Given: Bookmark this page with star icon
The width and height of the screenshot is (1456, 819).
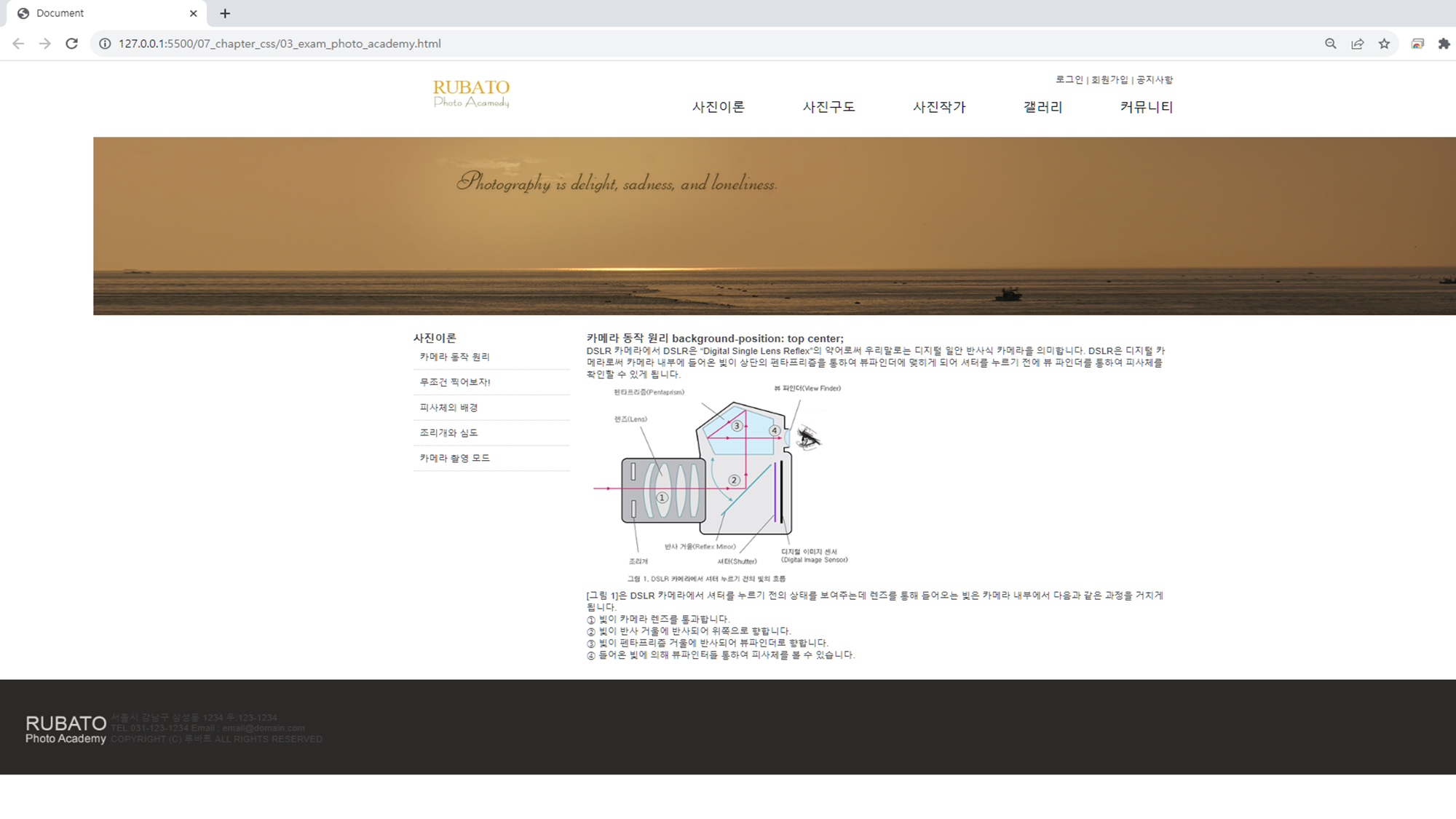Looking at the screenshot, I should coord(1384,44).
